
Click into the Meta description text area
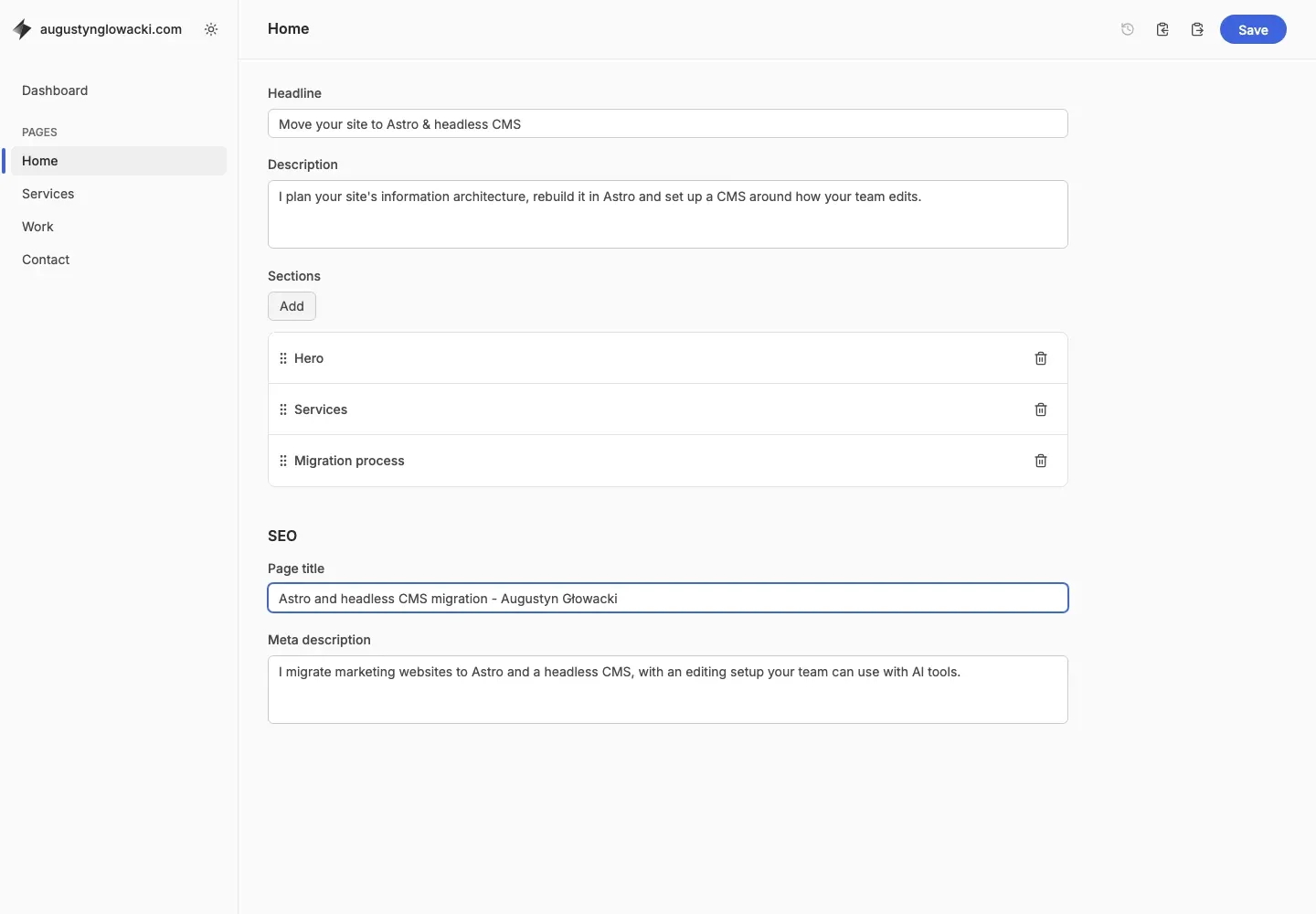(x=667, y=689)
